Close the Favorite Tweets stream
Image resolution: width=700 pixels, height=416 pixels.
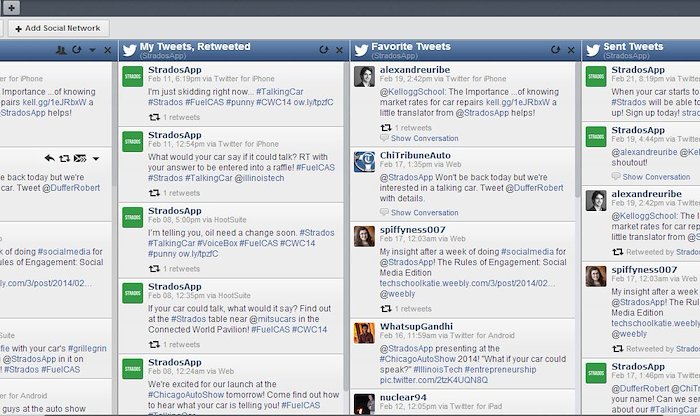[571, 50]
